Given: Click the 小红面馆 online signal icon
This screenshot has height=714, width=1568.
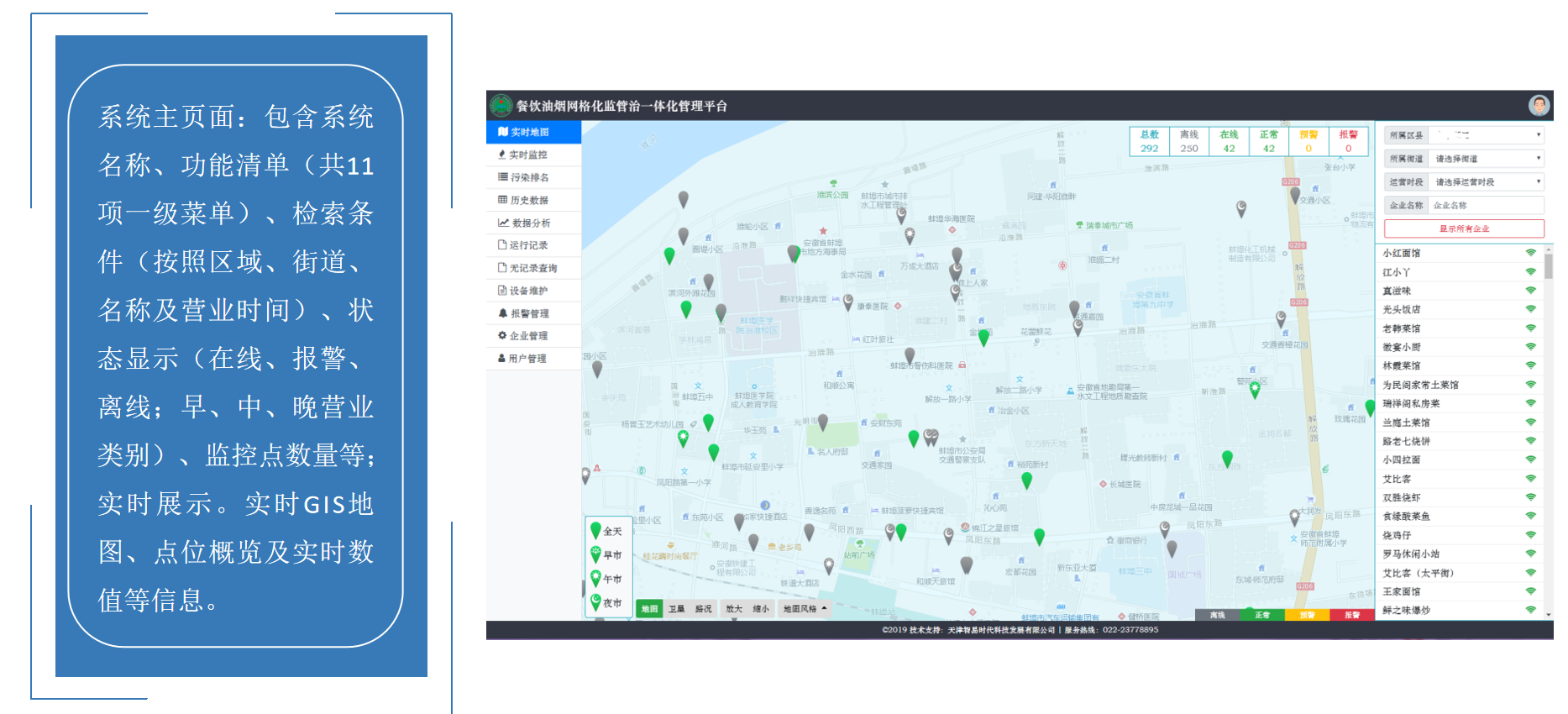Looking at the screenshot, I should [1530, 253].
